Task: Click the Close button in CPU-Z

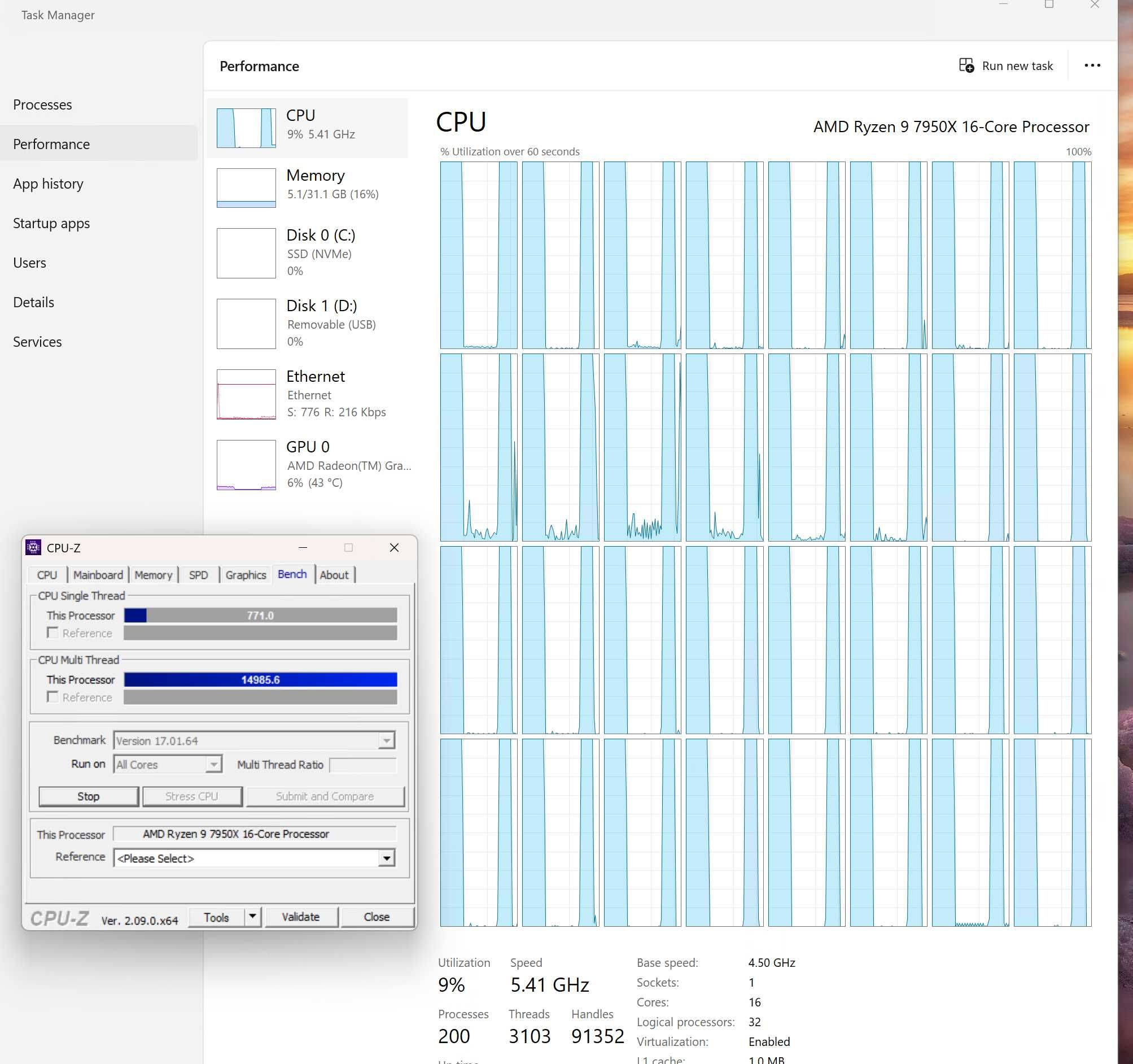Action: (x=377, y=917)
